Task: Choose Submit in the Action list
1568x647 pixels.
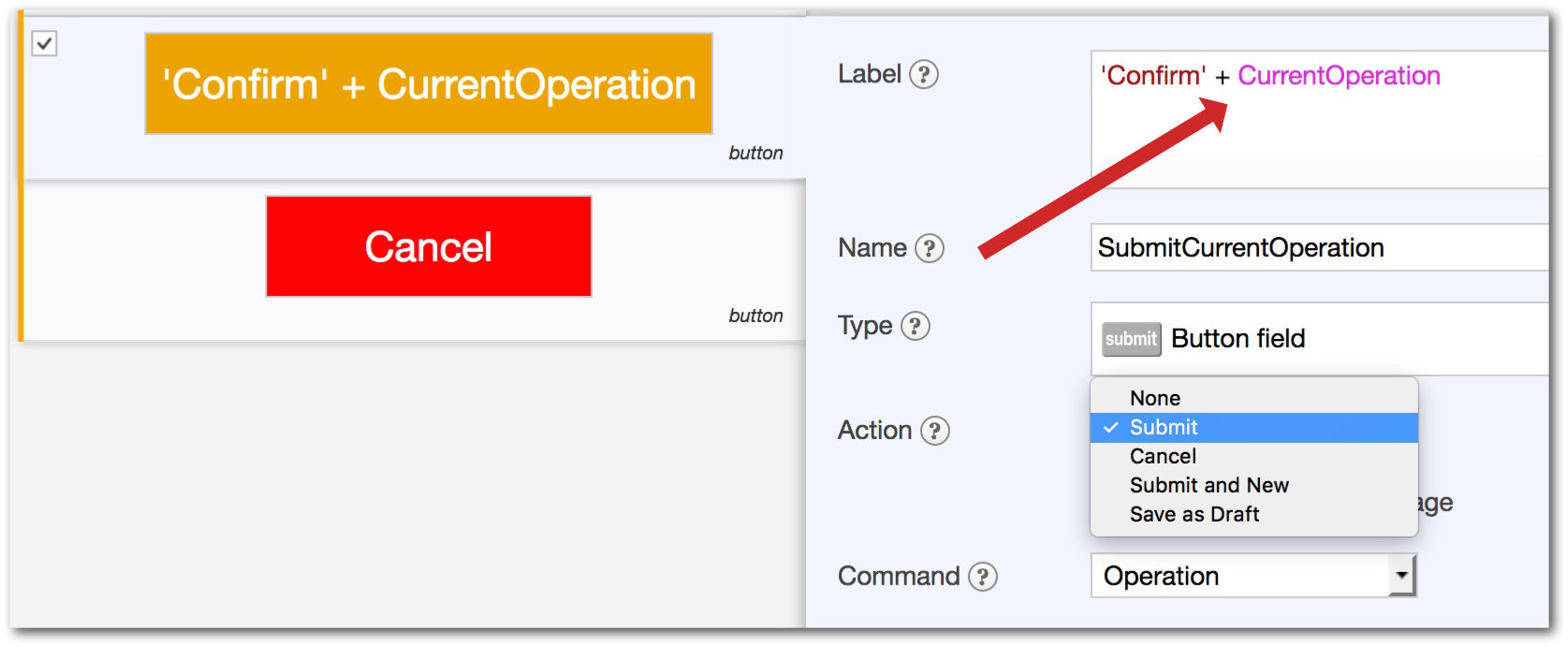Action: click(1254, 428)
